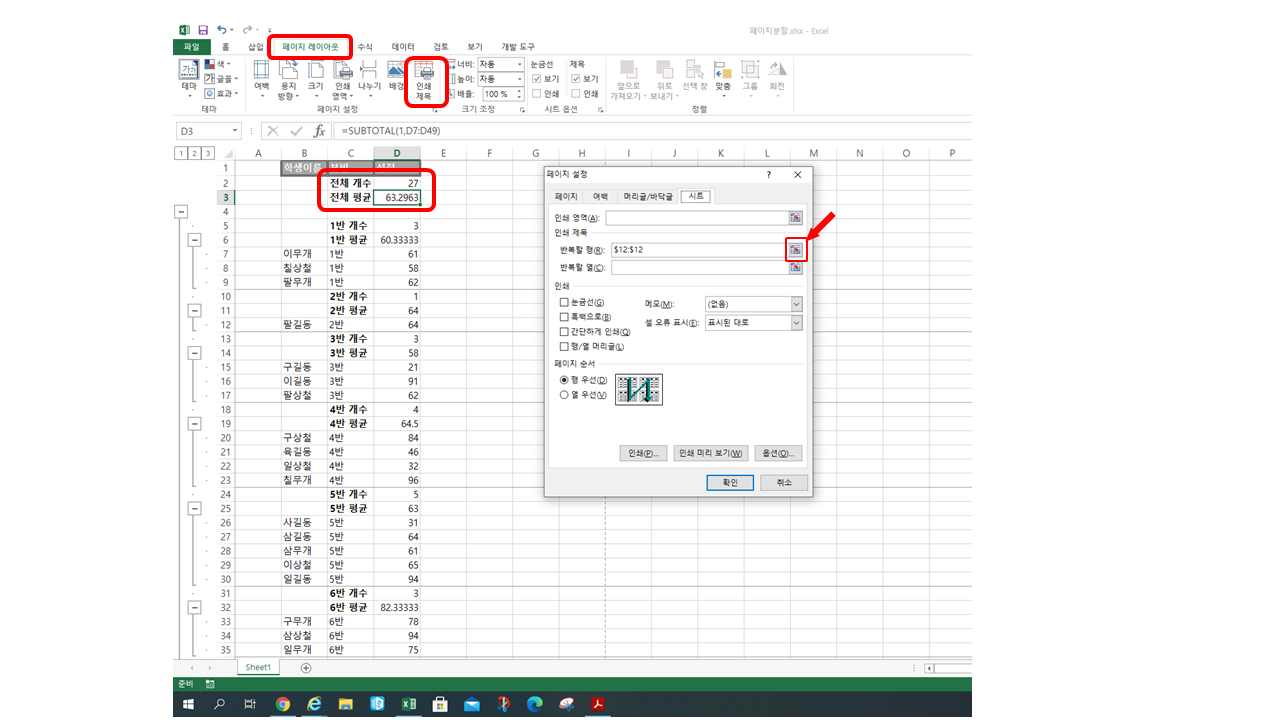Click the save icon in quick access toolbar
The image size is (1280, 720).
coord(203,31)
